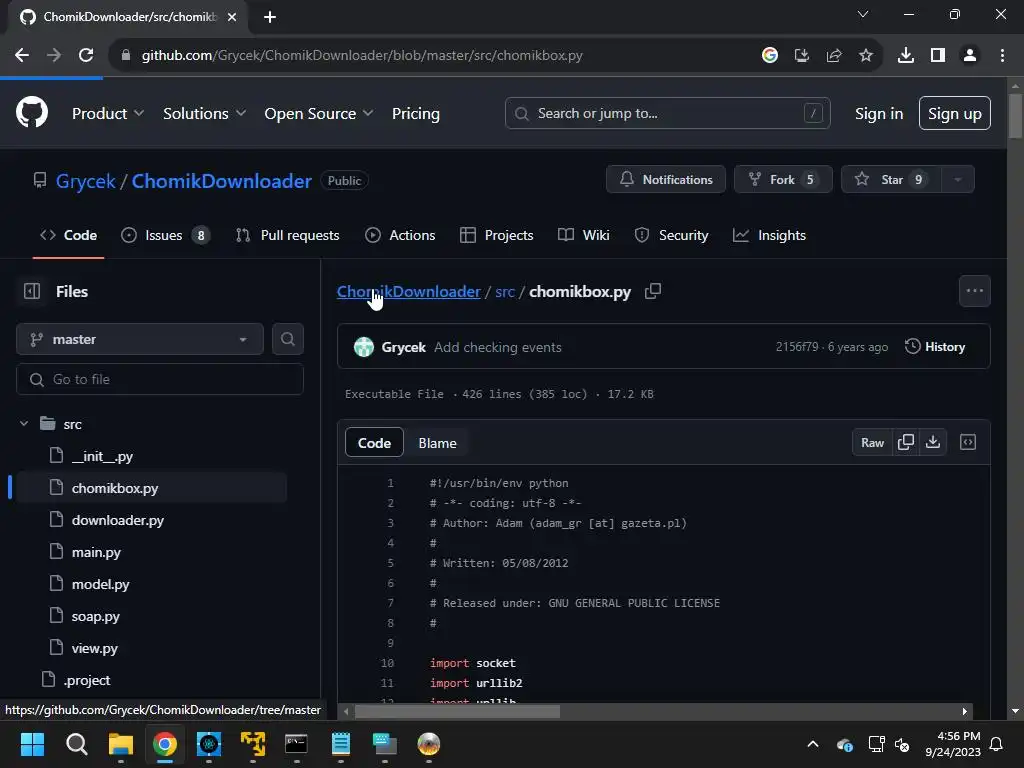Click install app icon in address bar
Screen dimensions: 1024x768
tap(802, 56)
